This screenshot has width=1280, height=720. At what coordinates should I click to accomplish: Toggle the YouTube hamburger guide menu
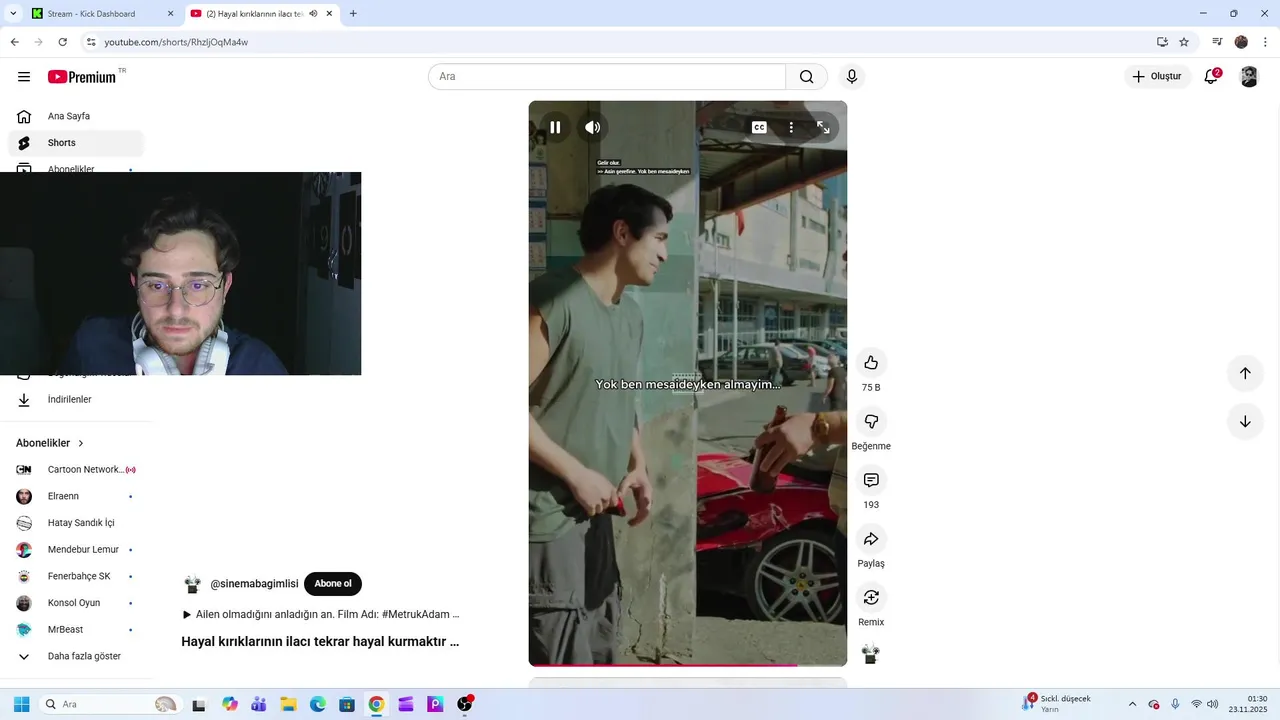(x=24, y=77)
